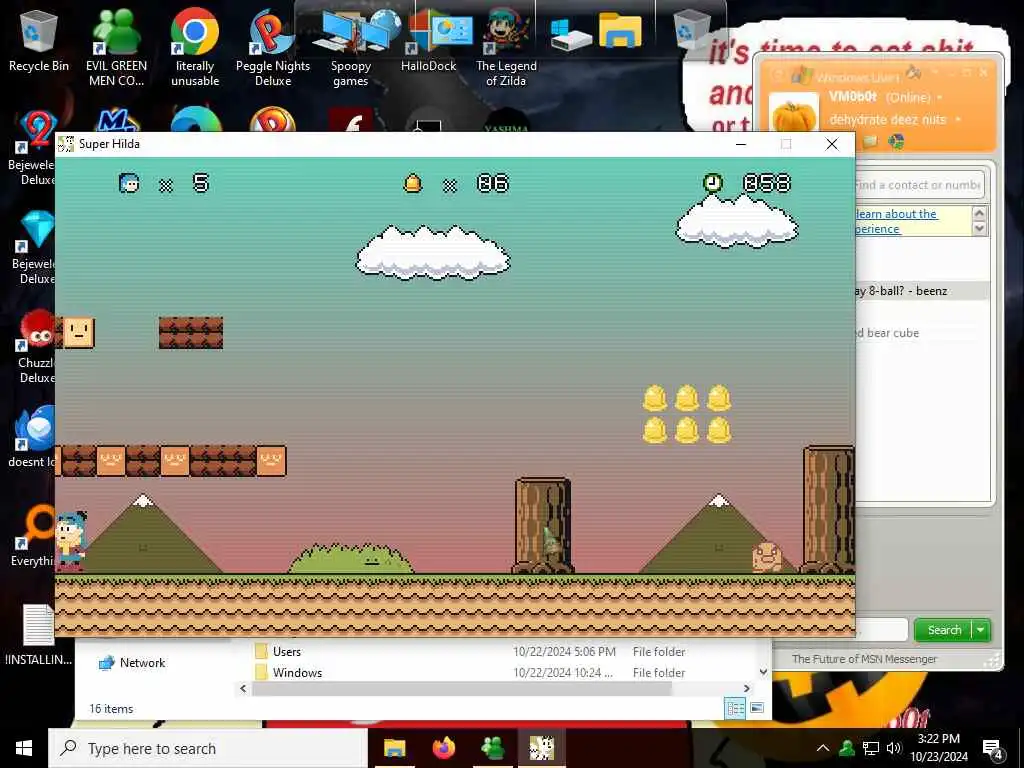Image resolution: width=1024 pixels, height=768 pixels.
Task: Open the 'learn about the' link in Messenger
Action: coord(896,214)
